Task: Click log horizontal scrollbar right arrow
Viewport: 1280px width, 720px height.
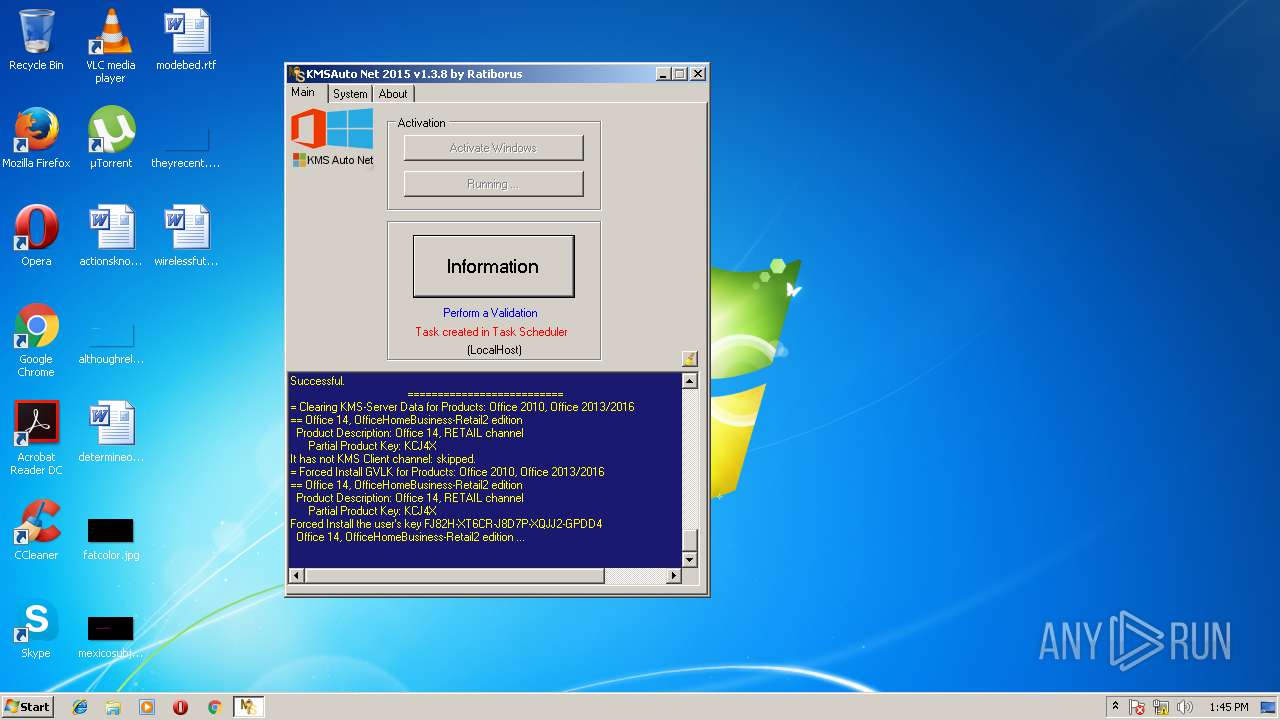Action: tap(674, 576)
